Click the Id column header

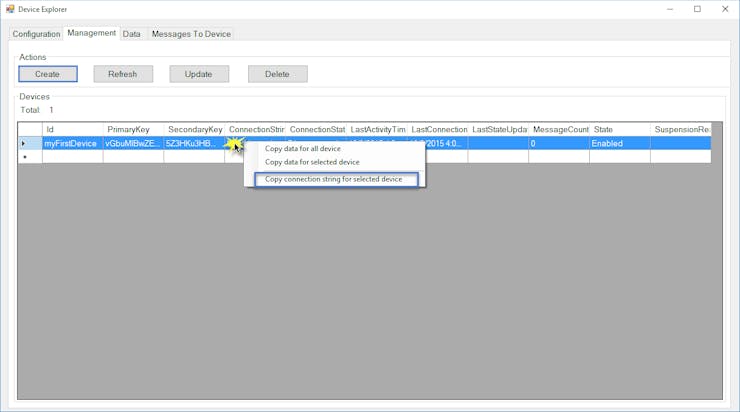tap(73, 129)
